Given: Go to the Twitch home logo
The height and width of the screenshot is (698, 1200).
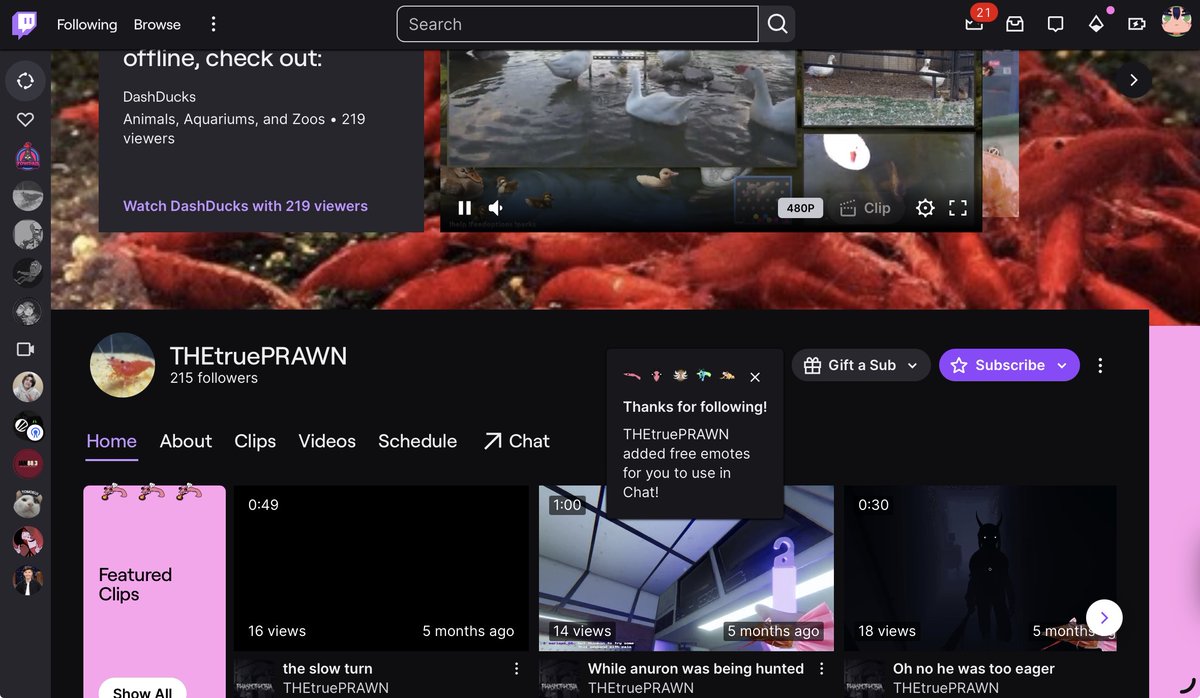Looking at the screenshot, I should point(25,24).
